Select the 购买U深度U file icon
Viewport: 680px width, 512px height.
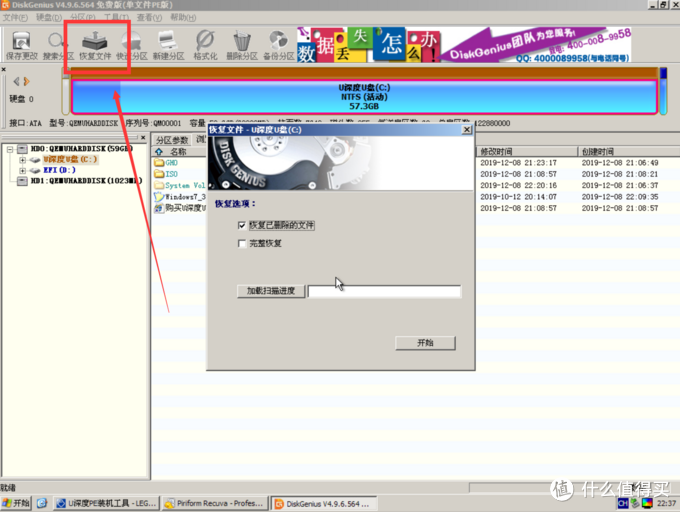159,208
